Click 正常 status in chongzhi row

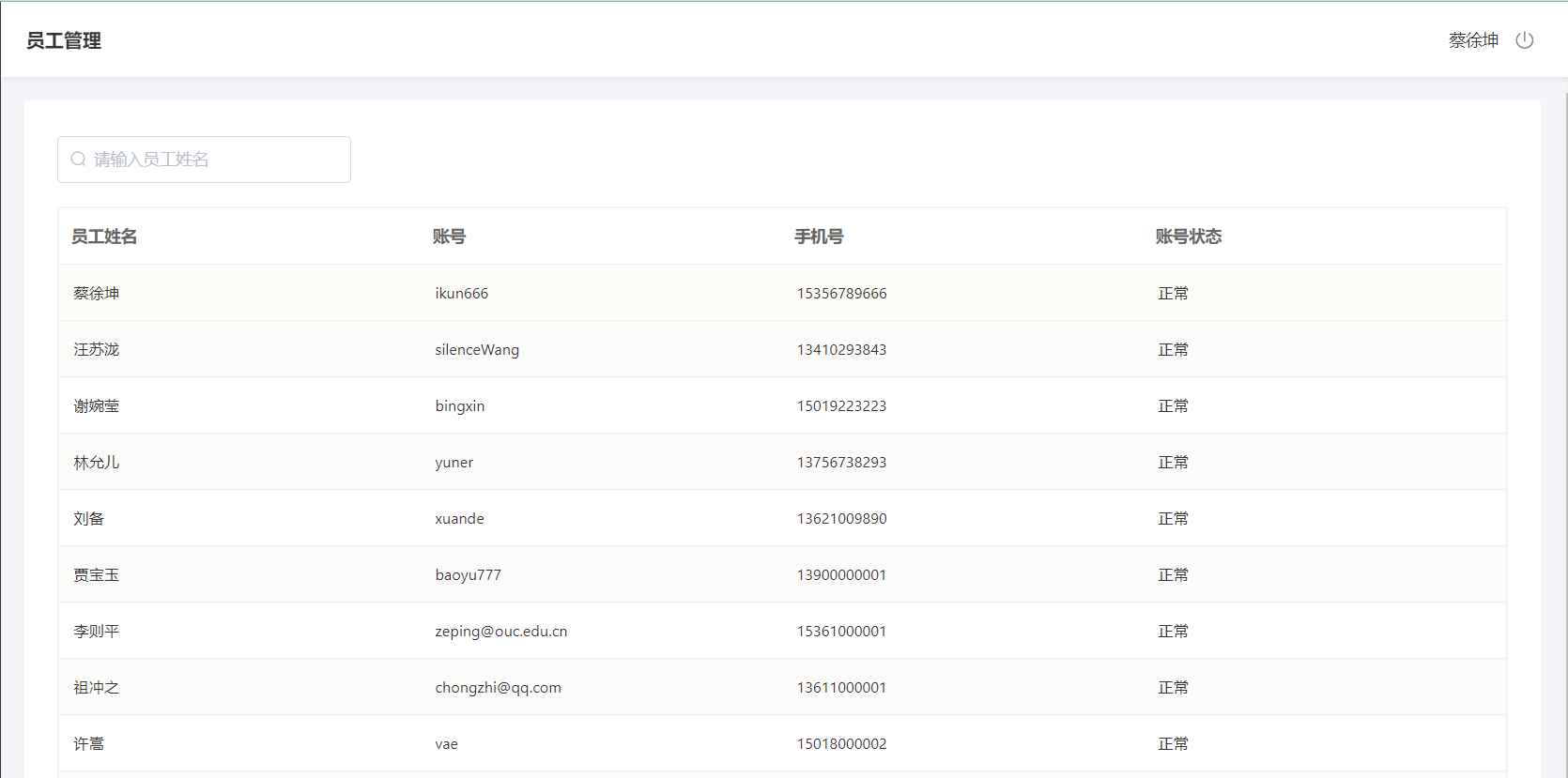click(1174, 688)
